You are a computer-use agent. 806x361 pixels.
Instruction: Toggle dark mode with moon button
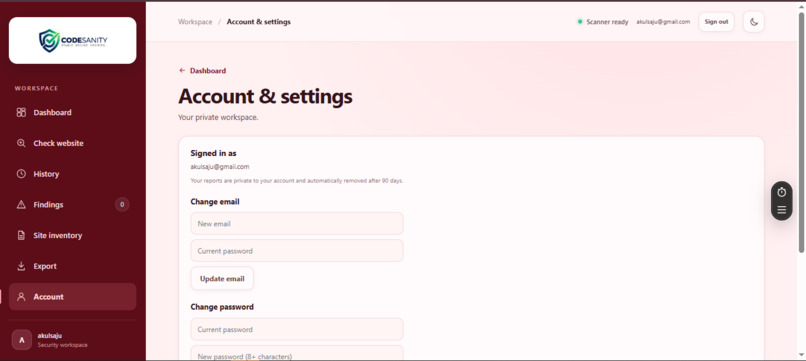(754, 22)
